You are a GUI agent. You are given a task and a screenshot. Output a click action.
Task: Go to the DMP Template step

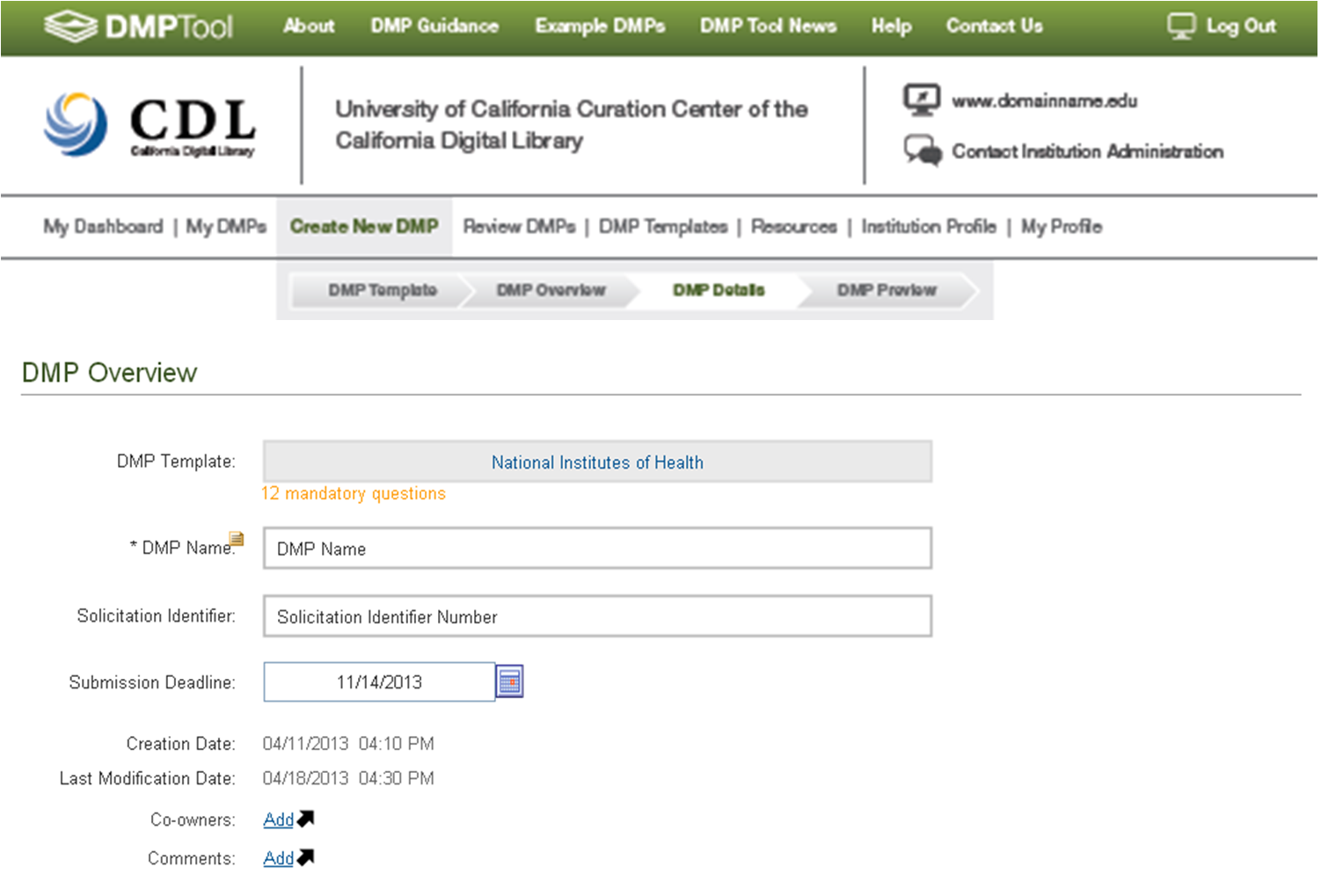point(383,290)
